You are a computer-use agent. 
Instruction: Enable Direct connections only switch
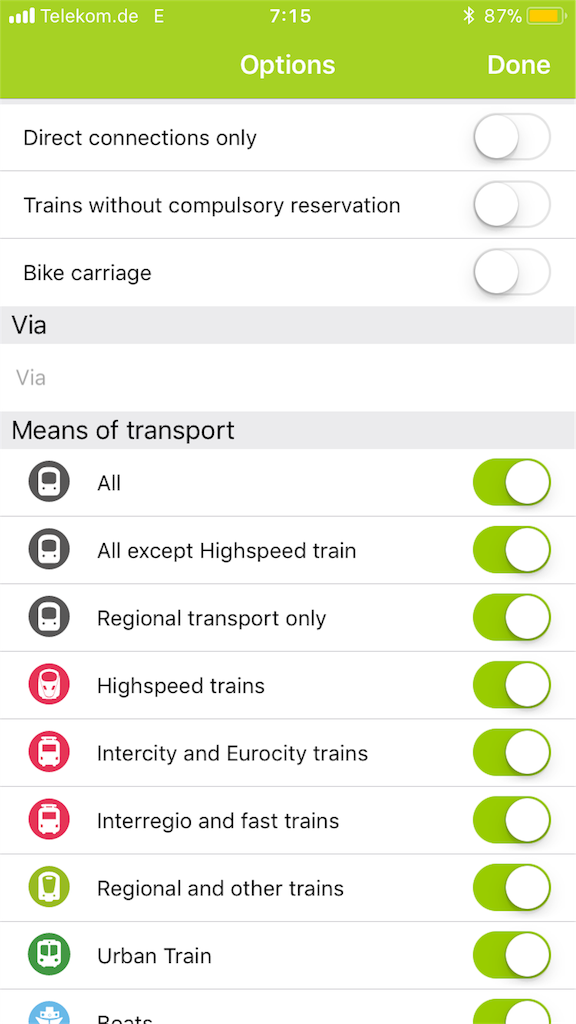[x=512, y=137]
